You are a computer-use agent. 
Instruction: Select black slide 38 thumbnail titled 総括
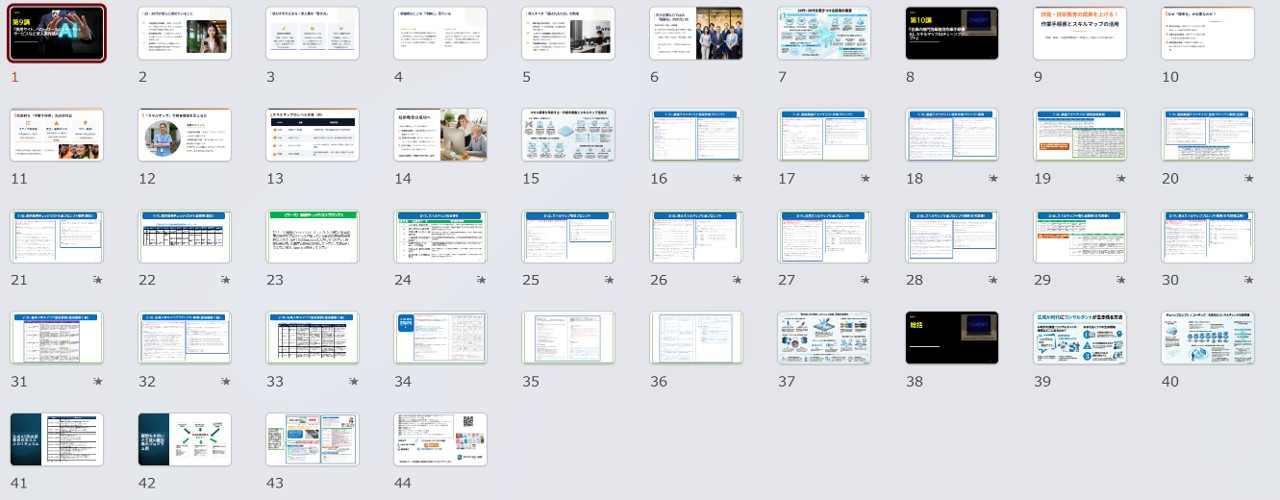point(953,338)
